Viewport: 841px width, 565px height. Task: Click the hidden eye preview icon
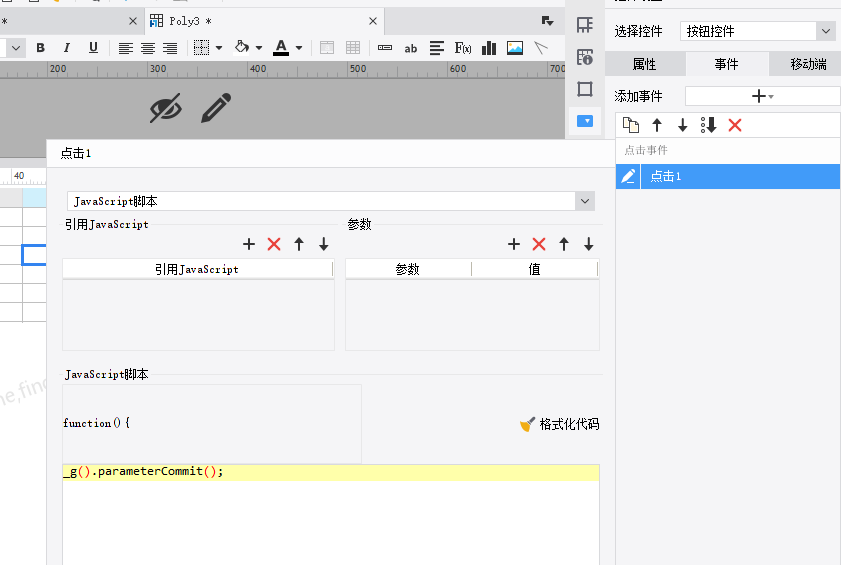(x=166, y=108)
